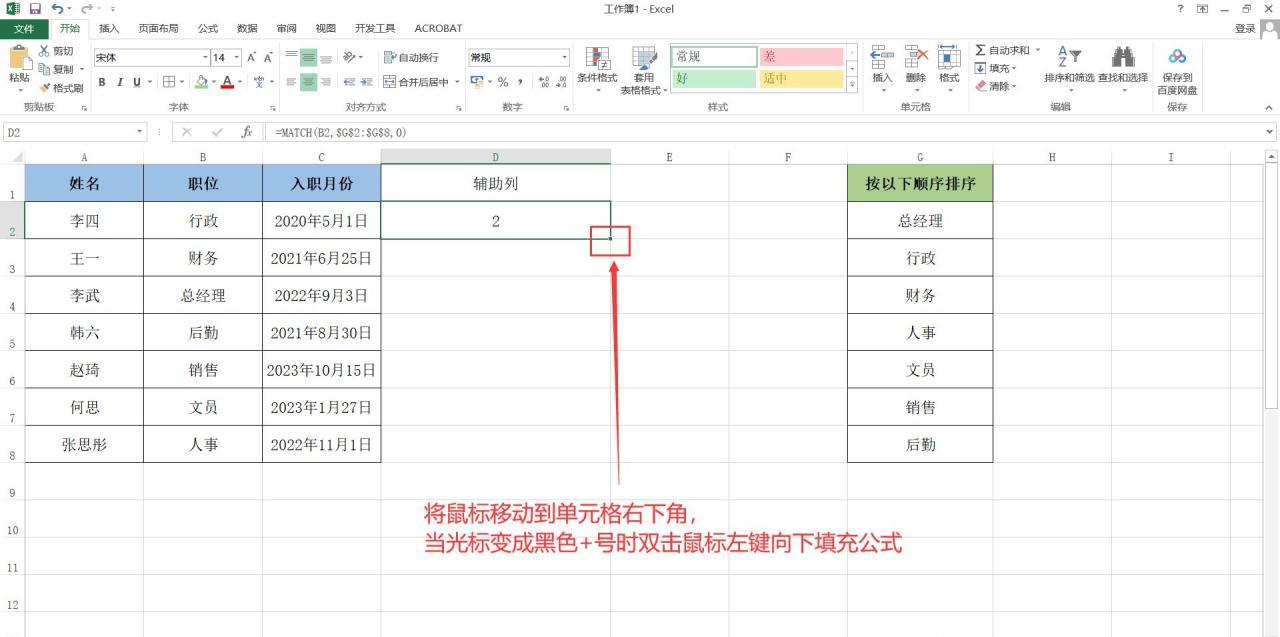Viewport: 1280px width, 637px height.
Task: Click the Undo arrow icon
Action: tap(56, 9)
